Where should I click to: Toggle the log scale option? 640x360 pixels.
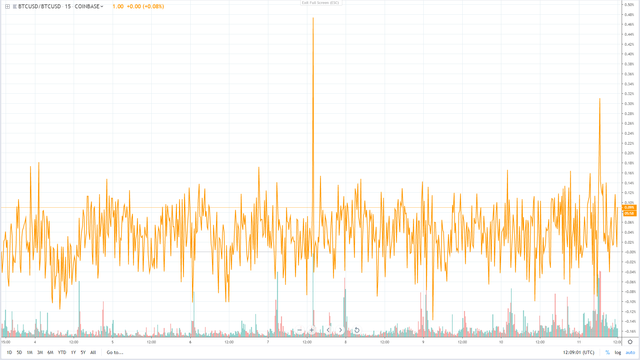click(x=618, y=352)
